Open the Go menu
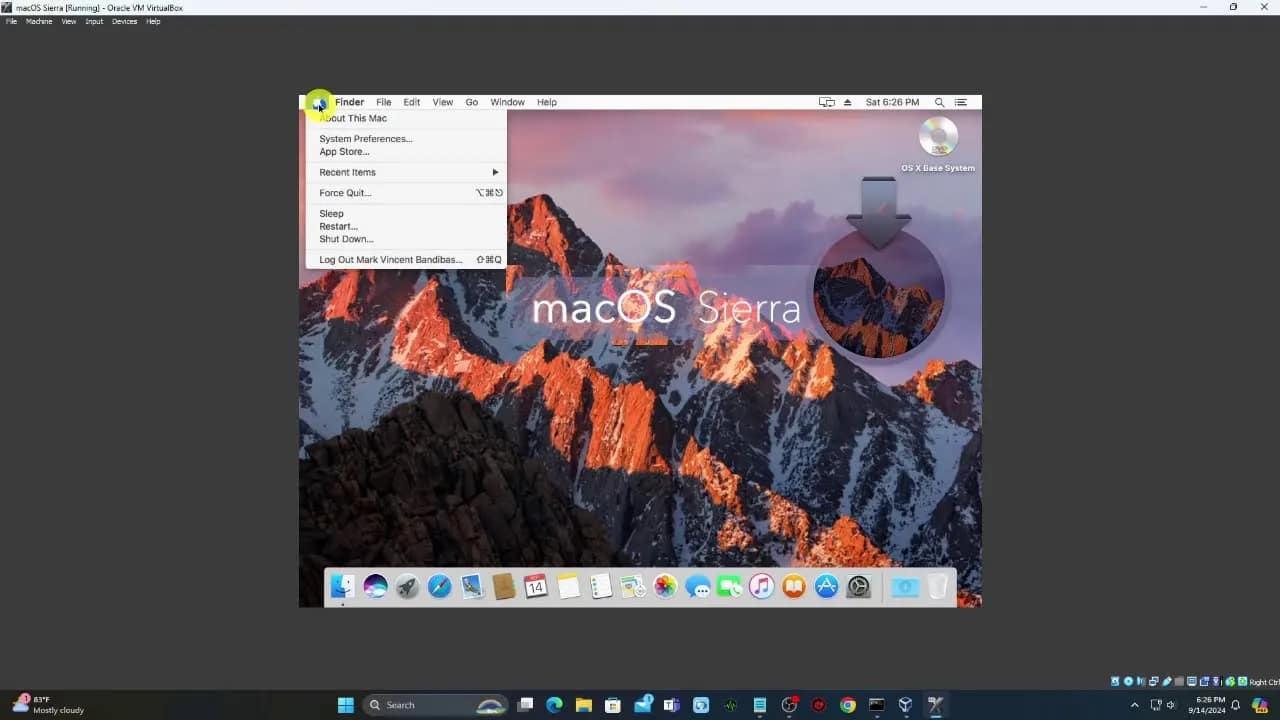The width and height of the screenshot is (1280, 720). point(471,102)
